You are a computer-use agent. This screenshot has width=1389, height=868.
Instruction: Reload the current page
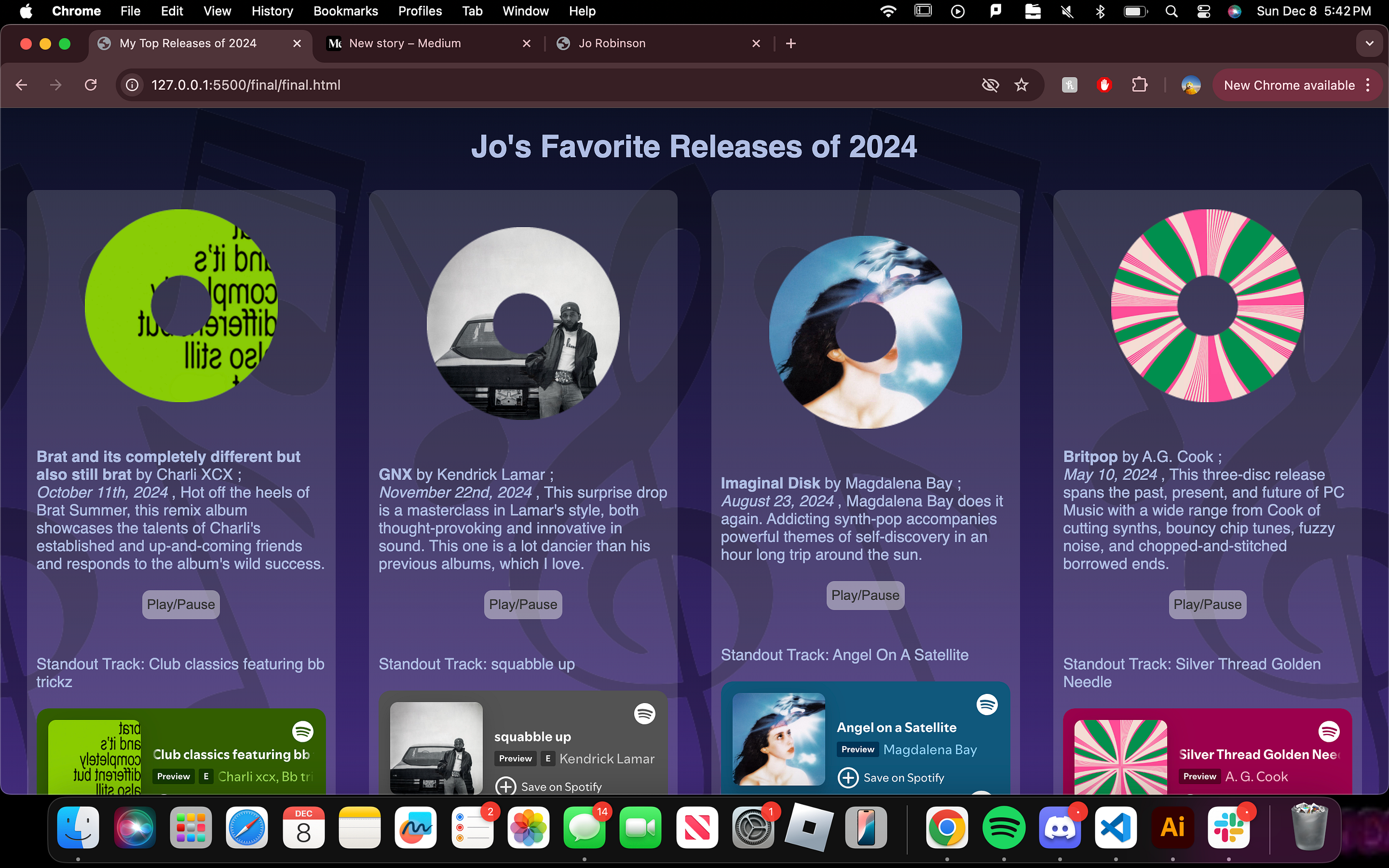click(91, 85)
